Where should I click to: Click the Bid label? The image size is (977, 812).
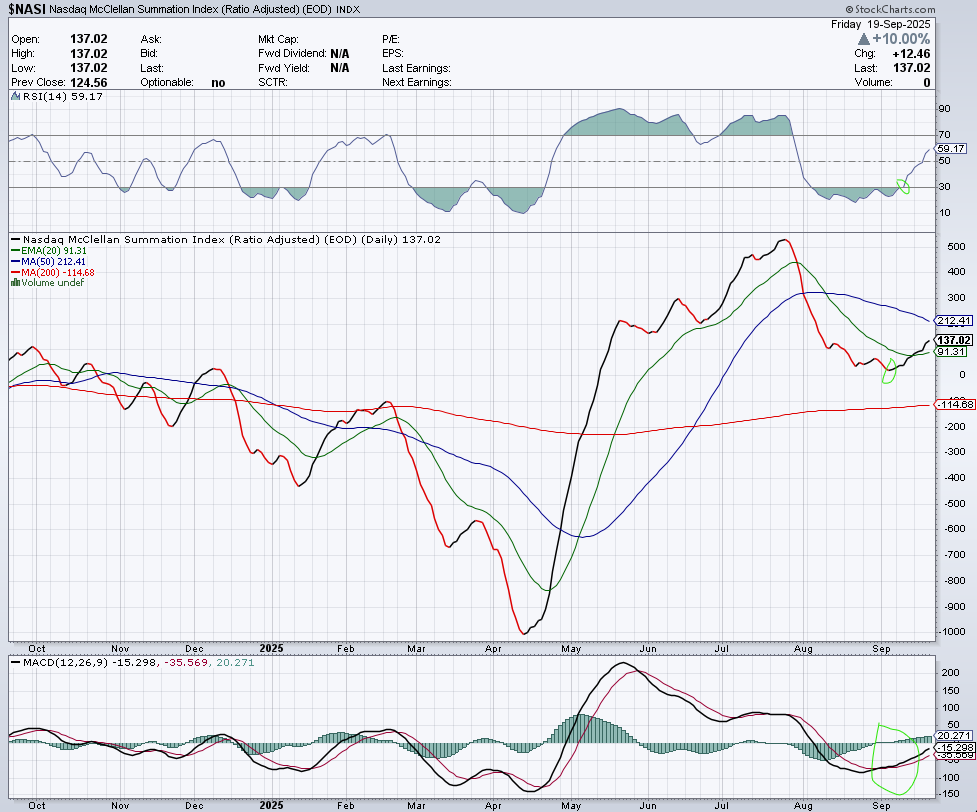[x=149, y=54]
